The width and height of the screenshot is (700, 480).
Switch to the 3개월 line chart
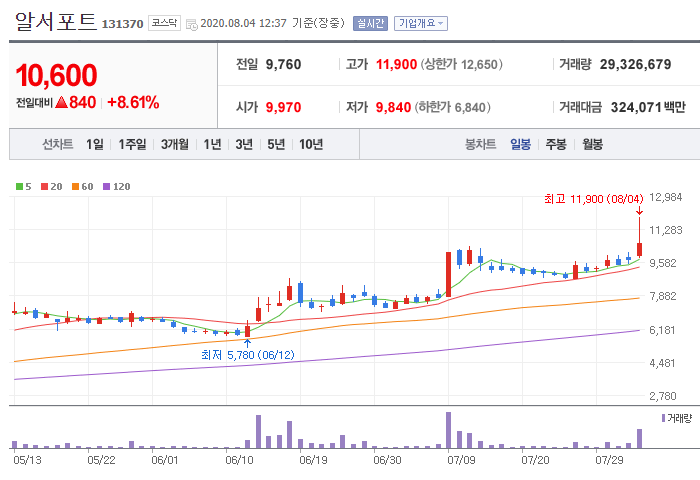175,144
